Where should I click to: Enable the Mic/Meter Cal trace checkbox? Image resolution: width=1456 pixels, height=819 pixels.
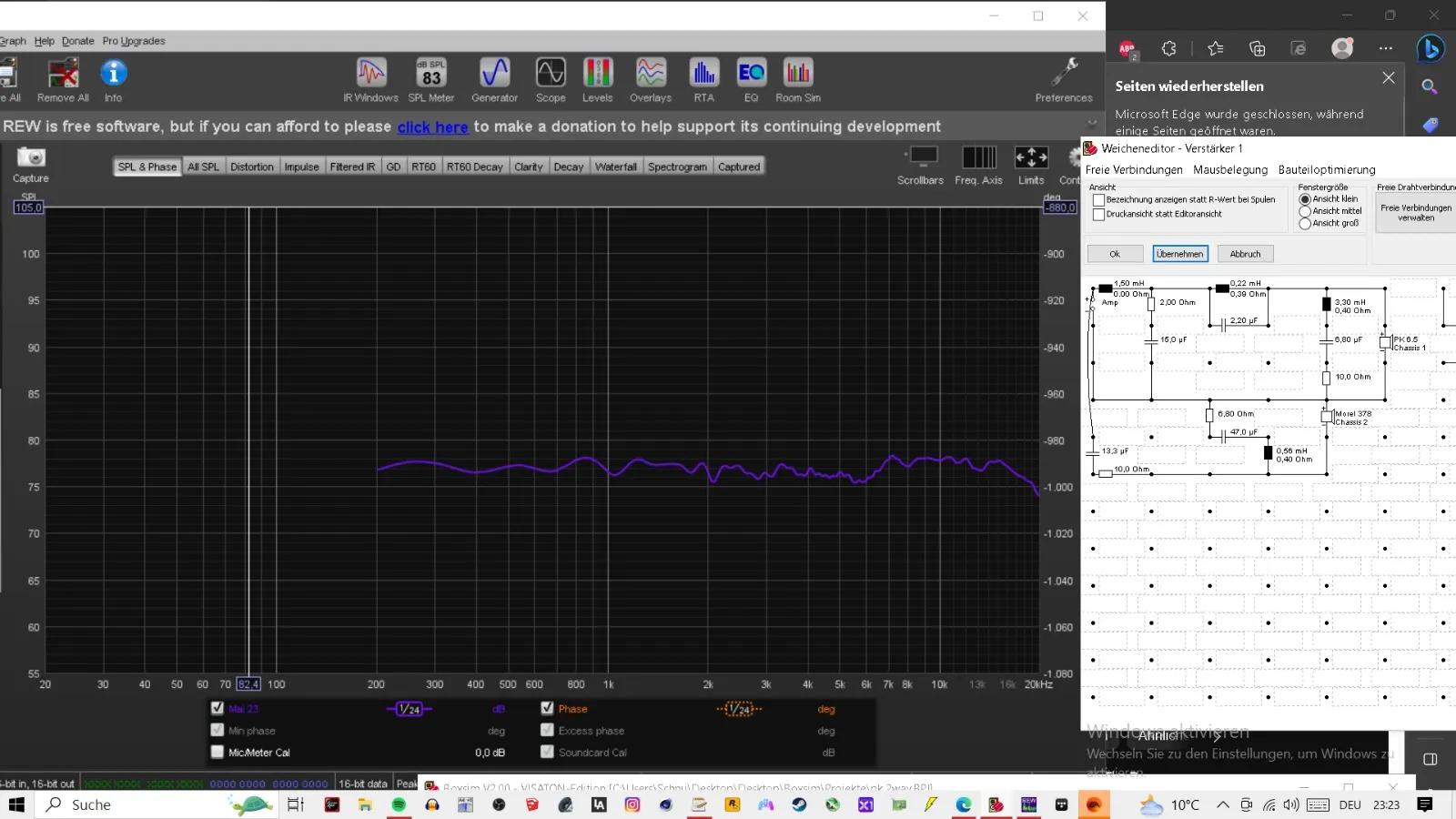pos(217,753)
